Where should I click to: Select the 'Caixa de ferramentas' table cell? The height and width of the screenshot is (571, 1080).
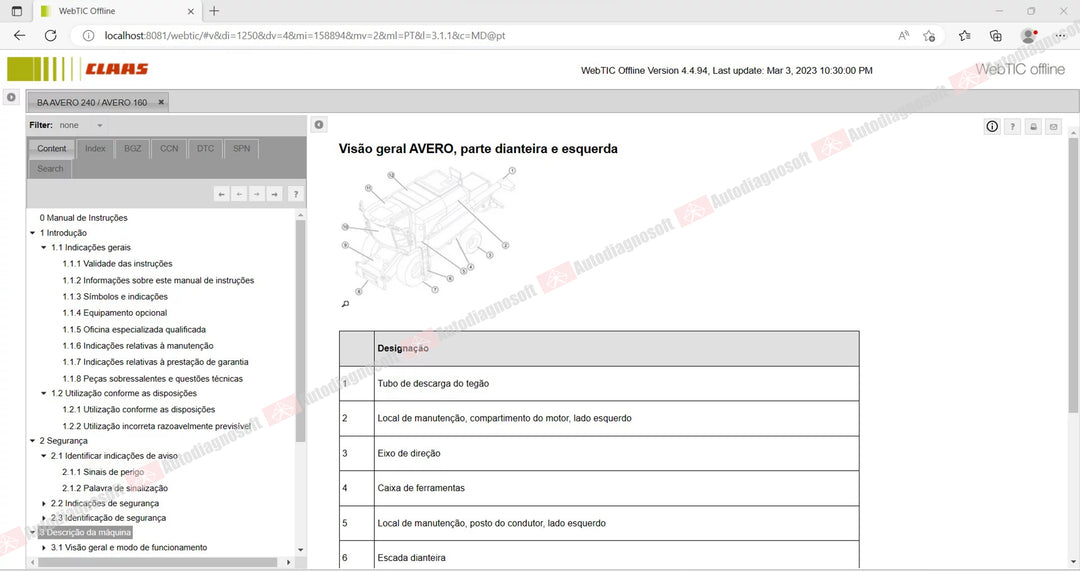[x=616, y=488]
